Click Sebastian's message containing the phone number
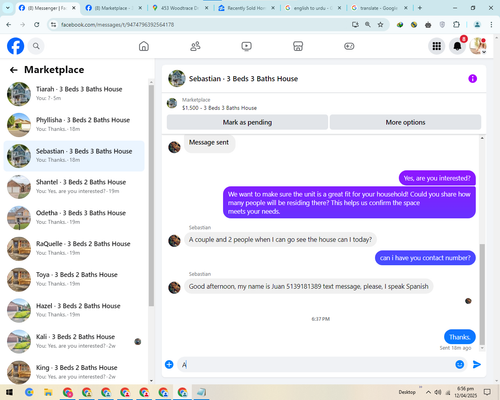The width and height of the screenshot is (500, 400). 308,286
